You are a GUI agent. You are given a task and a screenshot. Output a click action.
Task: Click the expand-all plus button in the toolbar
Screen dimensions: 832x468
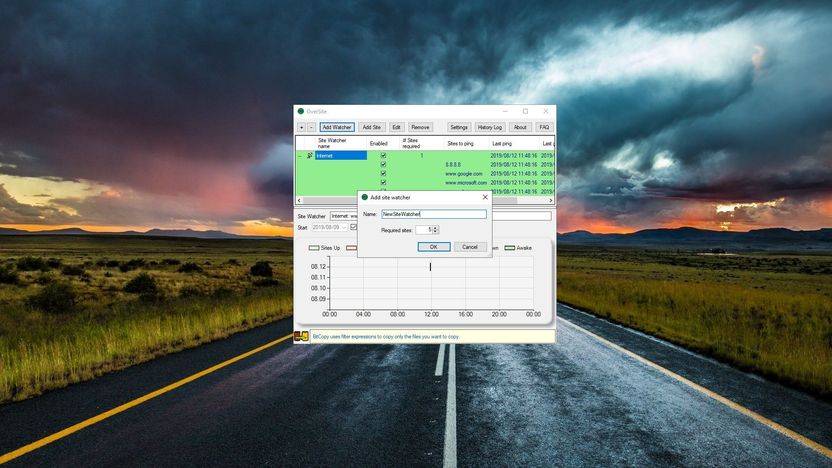(x=301, y=127)
